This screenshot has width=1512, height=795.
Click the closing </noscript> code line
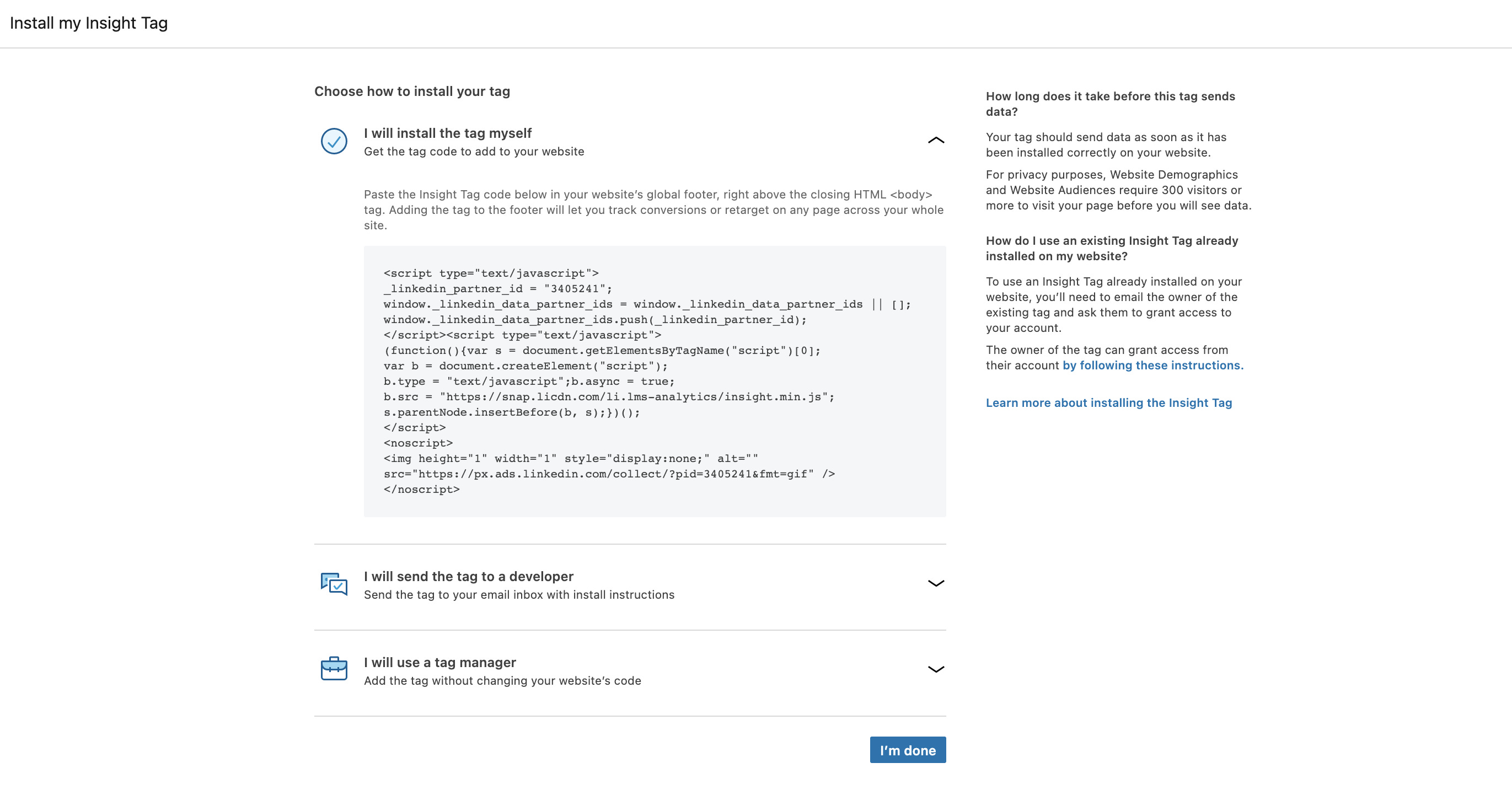[x=421, y=490]
